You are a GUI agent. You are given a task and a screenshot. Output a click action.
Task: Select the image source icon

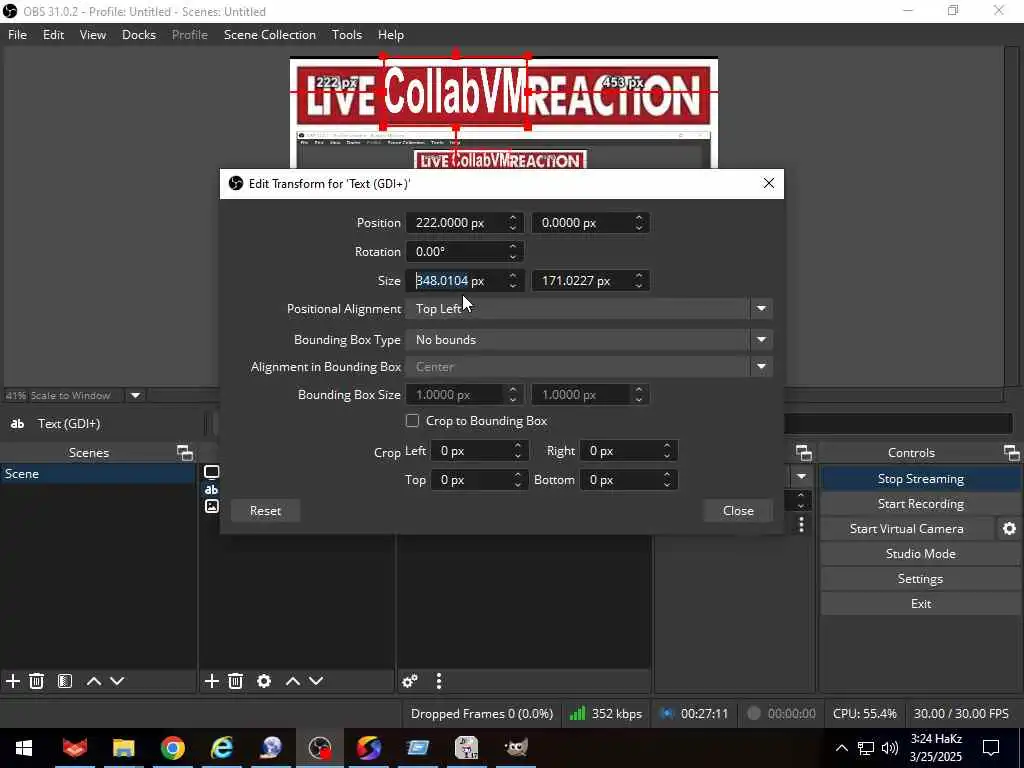pyautogui.click(x=212, y=506)
